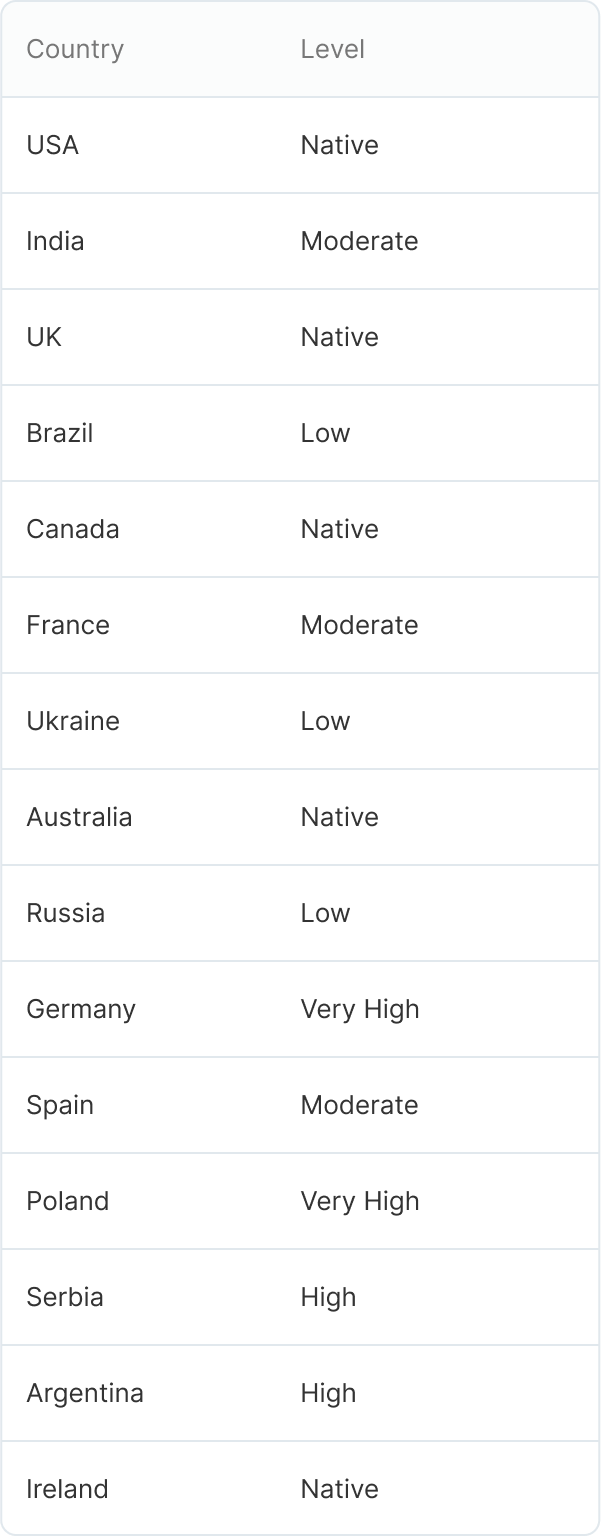The width and height of the screenshot is (601, 1536).
Task: Select the Ireland country cell
Action: (x=67, y=1489)
